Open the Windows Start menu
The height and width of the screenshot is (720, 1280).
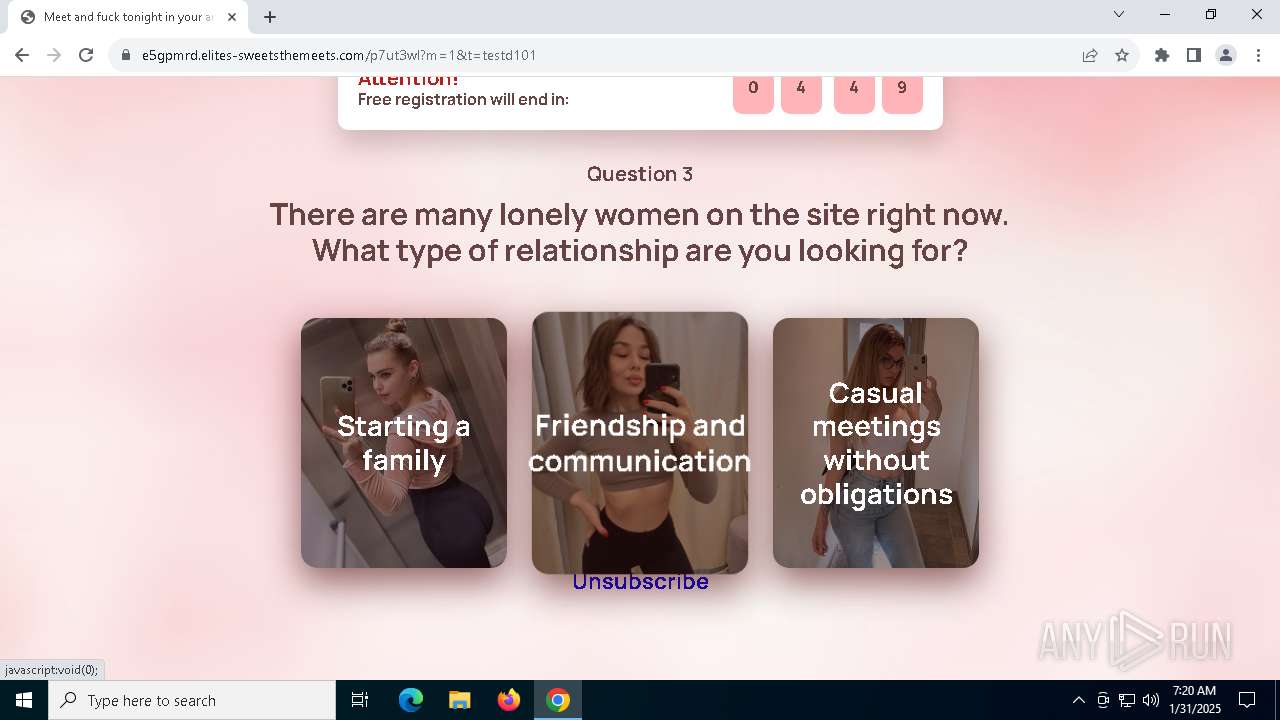tap(24, 700)
